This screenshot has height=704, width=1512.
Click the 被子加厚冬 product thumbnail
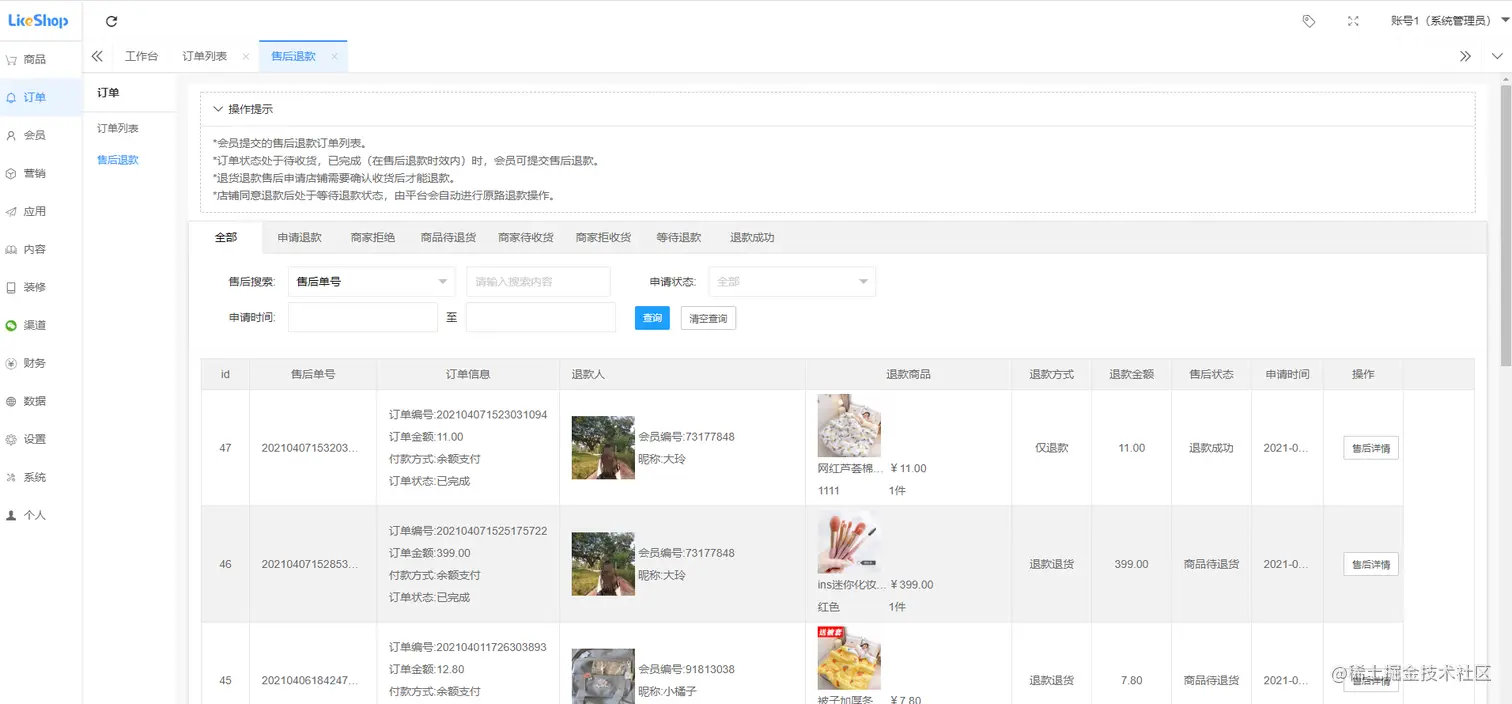pos(849,658)
